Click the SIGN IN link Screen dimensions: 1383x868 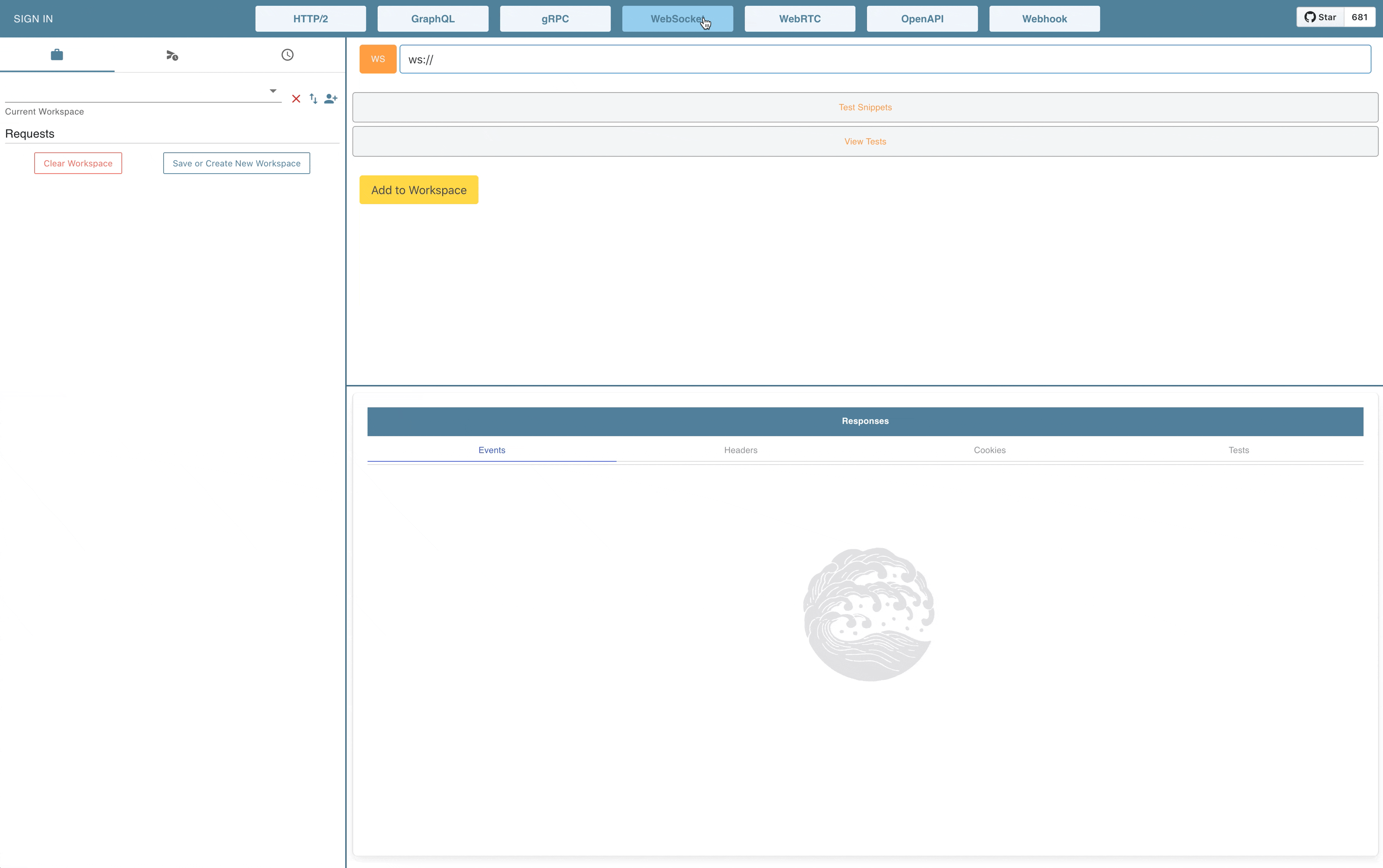point(33,19)
